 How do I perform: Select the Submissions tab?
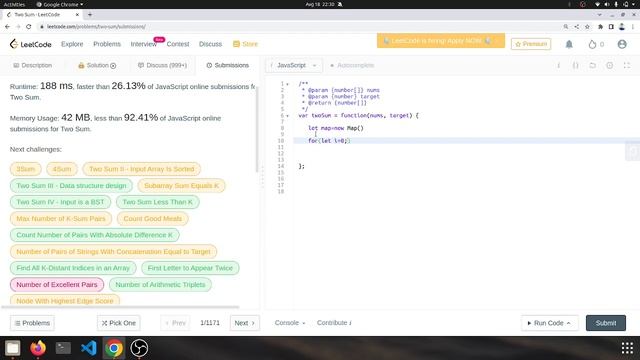point(228,65)
